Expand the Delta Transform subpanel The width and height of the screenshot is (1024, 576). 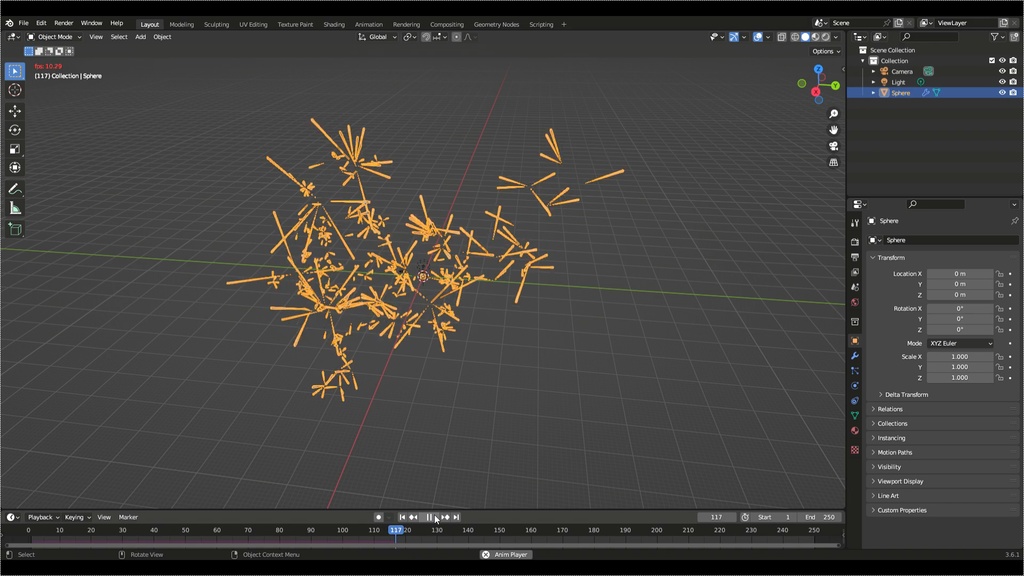click(x=906, y=394)
